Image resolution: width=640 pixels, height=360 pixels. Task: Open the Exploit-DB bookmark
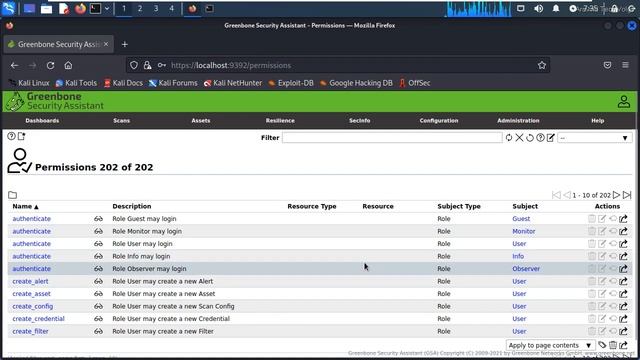291,83
